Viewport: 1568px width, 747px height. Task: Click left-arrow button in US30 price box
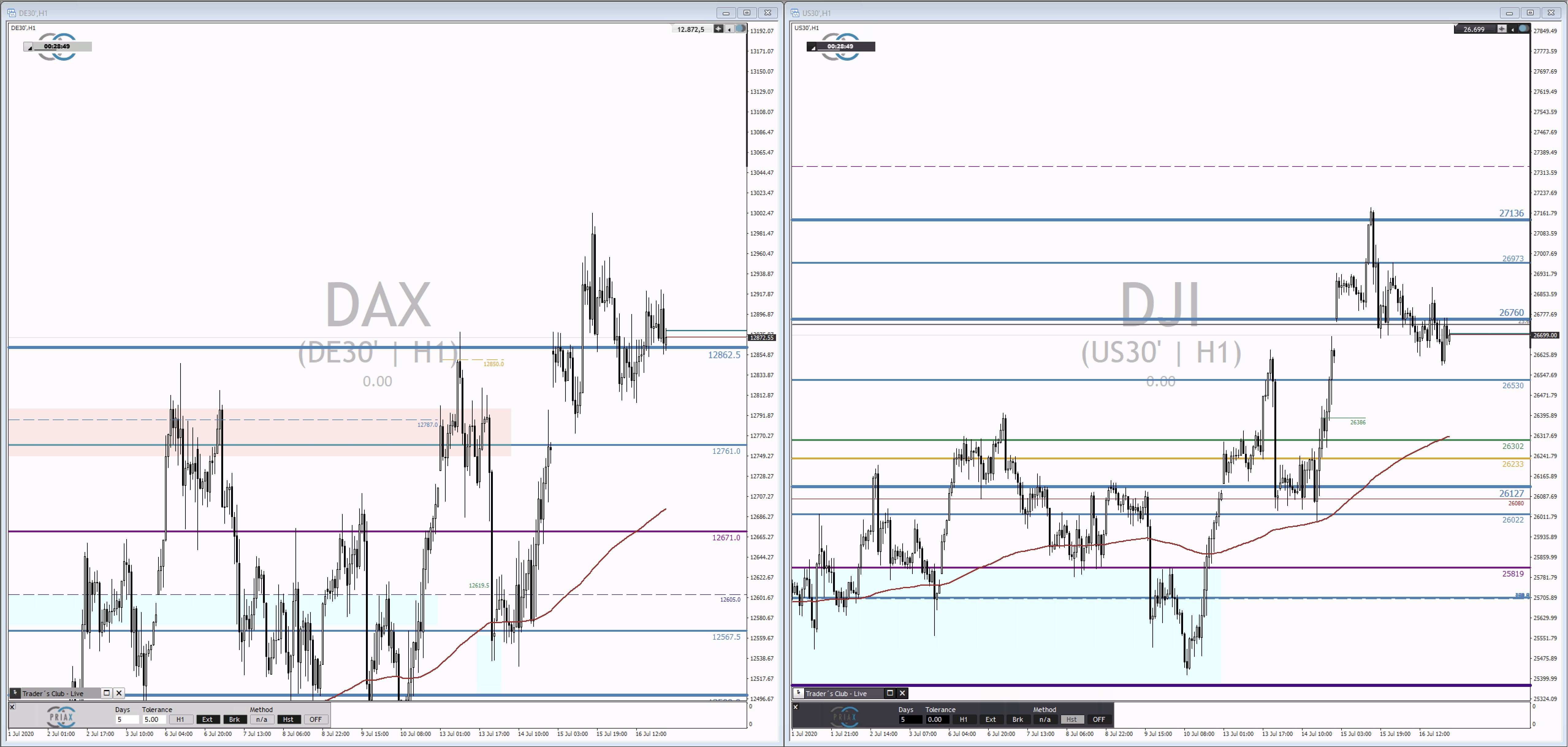[1513, 29]
